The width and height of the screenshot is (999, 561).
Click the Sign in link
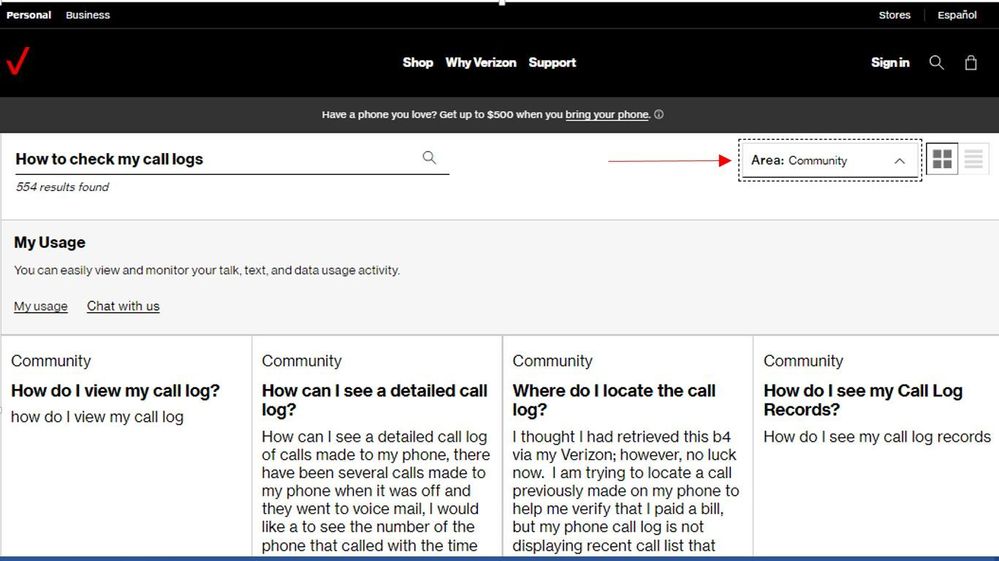coord(890,62)
